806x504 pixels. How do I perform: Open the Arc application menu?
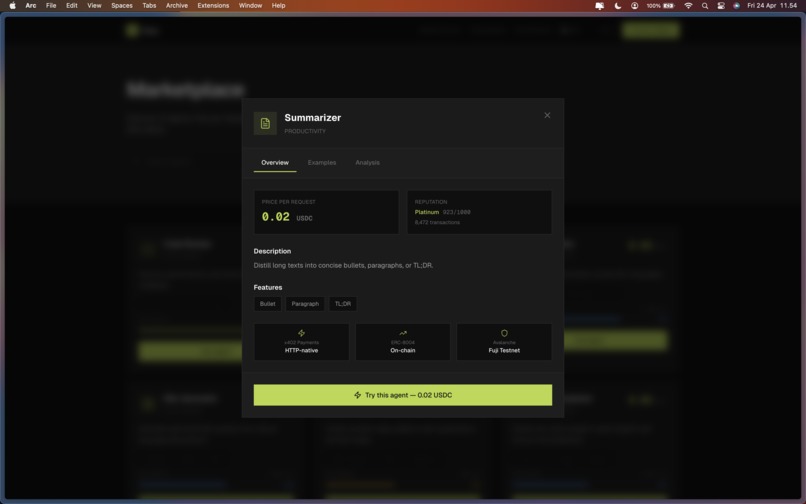pos(31,6)
